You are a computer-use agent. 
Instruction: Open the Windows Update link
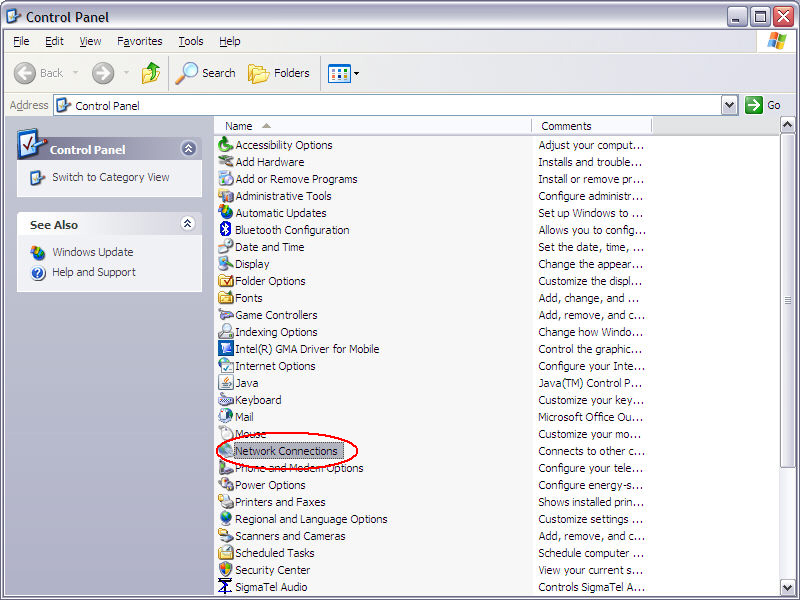[x=92, y=252]
